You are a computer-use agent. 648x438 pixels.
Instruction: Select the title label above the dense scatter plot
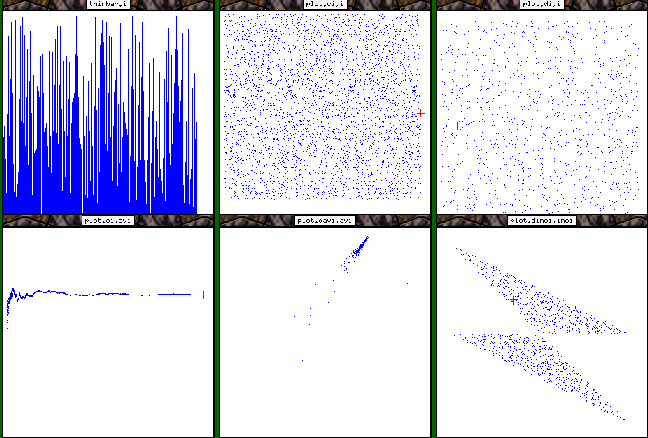(325, 5)
